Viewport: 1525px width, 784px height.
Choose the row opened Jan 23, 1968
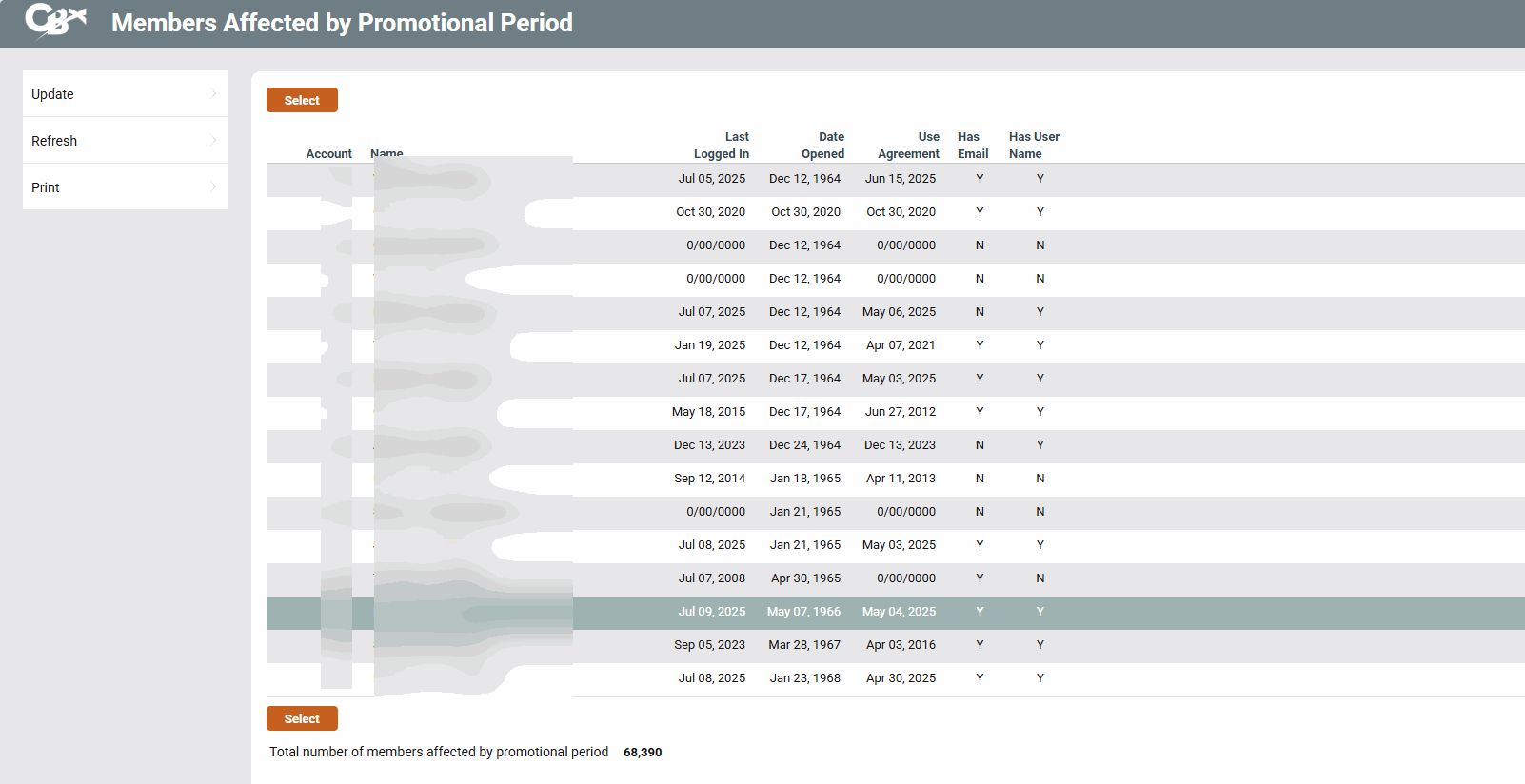pos(804,678)
